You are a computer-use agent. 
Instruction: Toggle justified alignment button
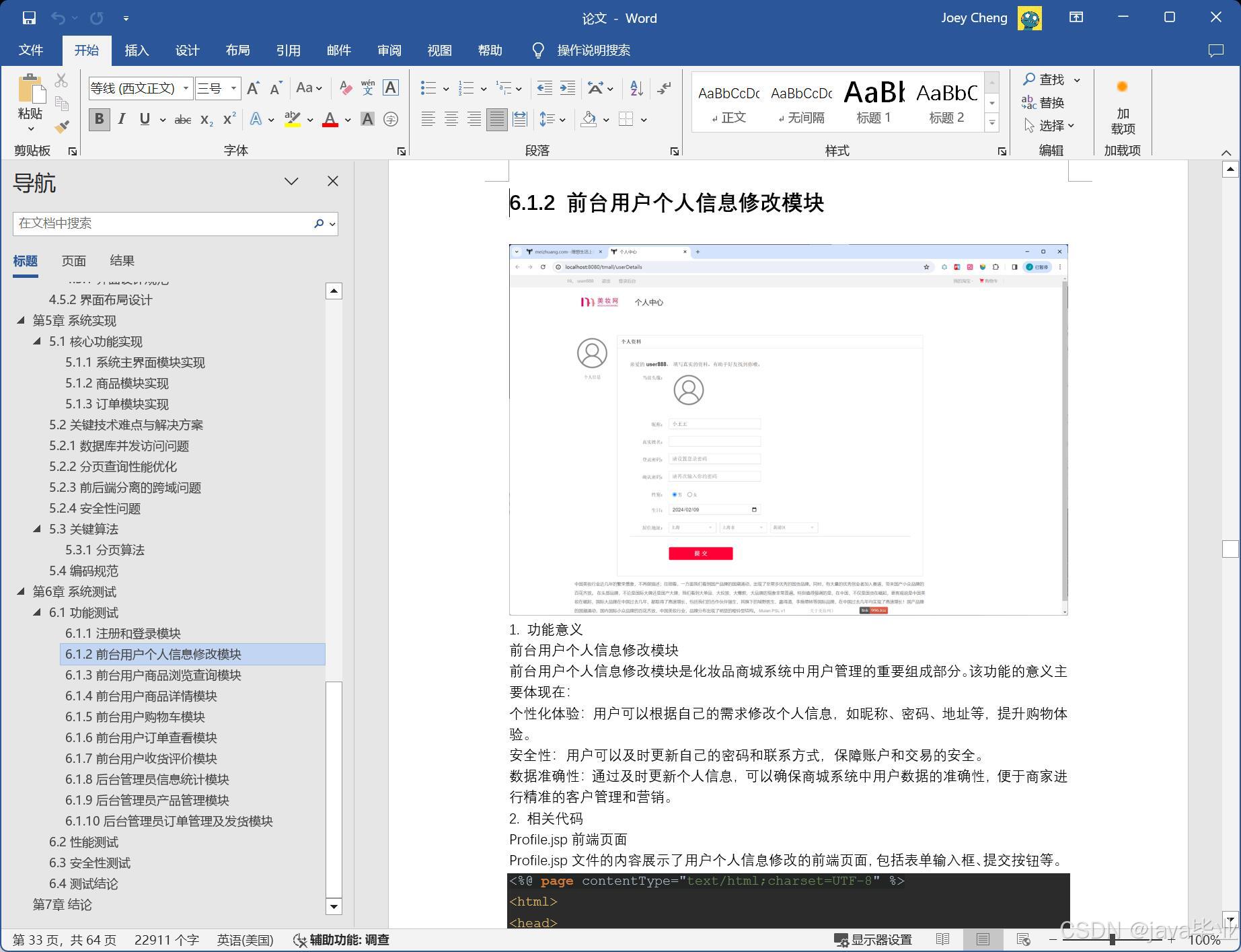(x=496, y=120)
